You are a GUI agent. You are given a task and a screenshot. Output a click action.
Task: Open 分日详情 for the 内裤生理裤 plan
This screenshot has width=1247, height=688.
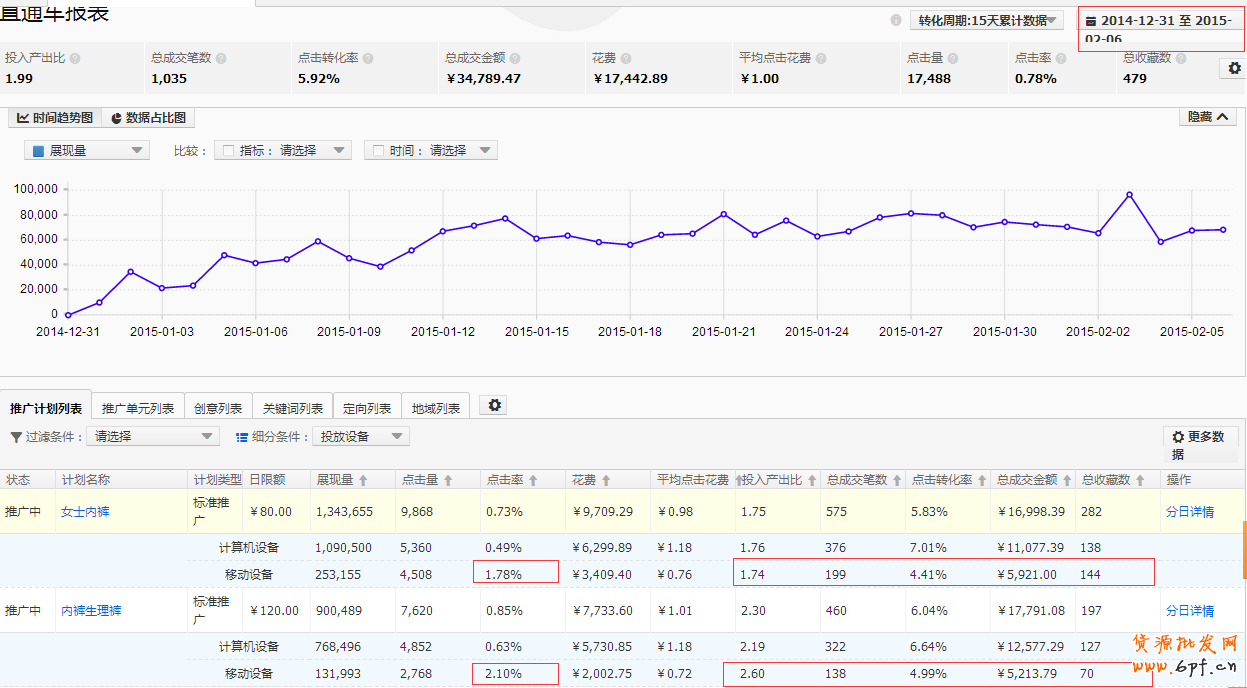[1190, 610]
